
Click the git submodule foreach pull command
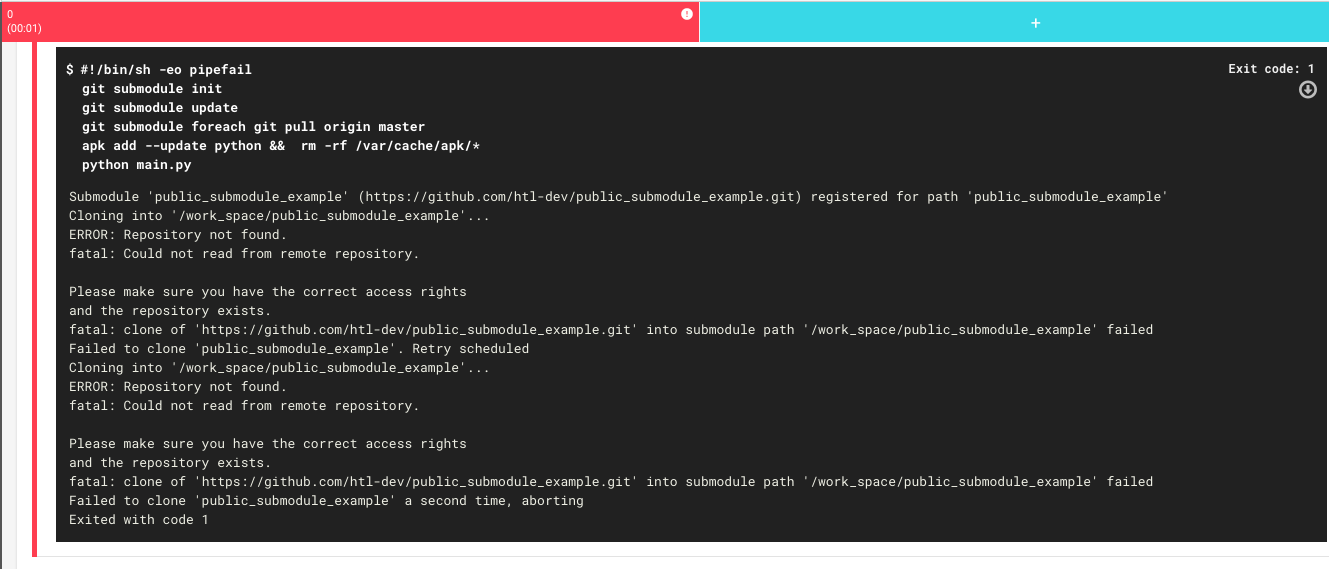(254, 127)
